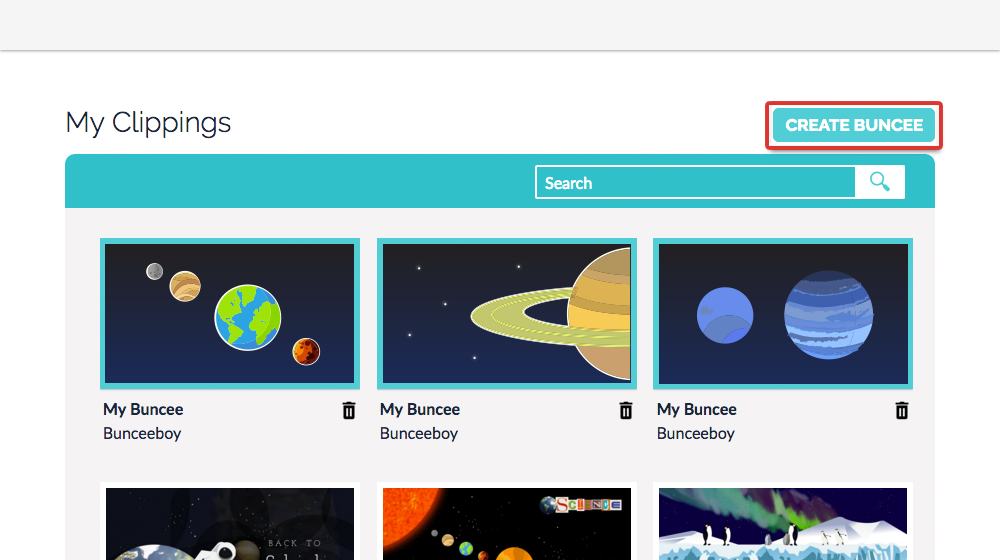Open the clipping thumbnail showing Earth and Mars
Image resolution: width=1000 pixels, height=560 pixels.
coord(230,314)
